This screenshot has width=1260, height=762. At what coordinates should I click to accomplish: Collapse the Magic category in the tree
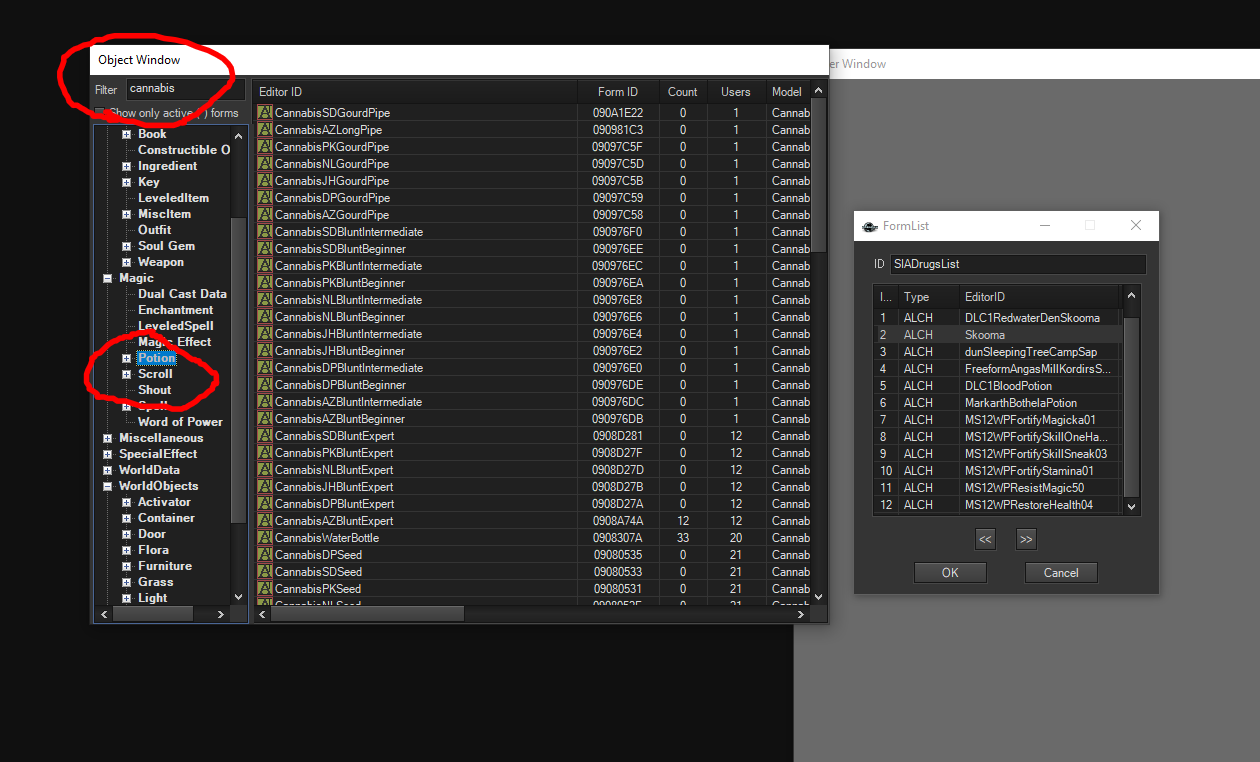point(107,278)
